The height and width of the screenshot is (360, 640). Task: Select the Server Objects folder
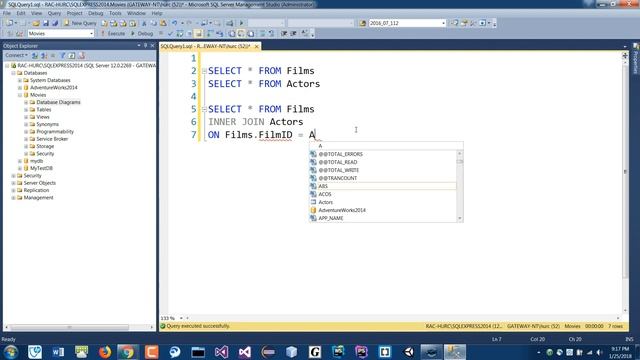click(x=40, y=183)
